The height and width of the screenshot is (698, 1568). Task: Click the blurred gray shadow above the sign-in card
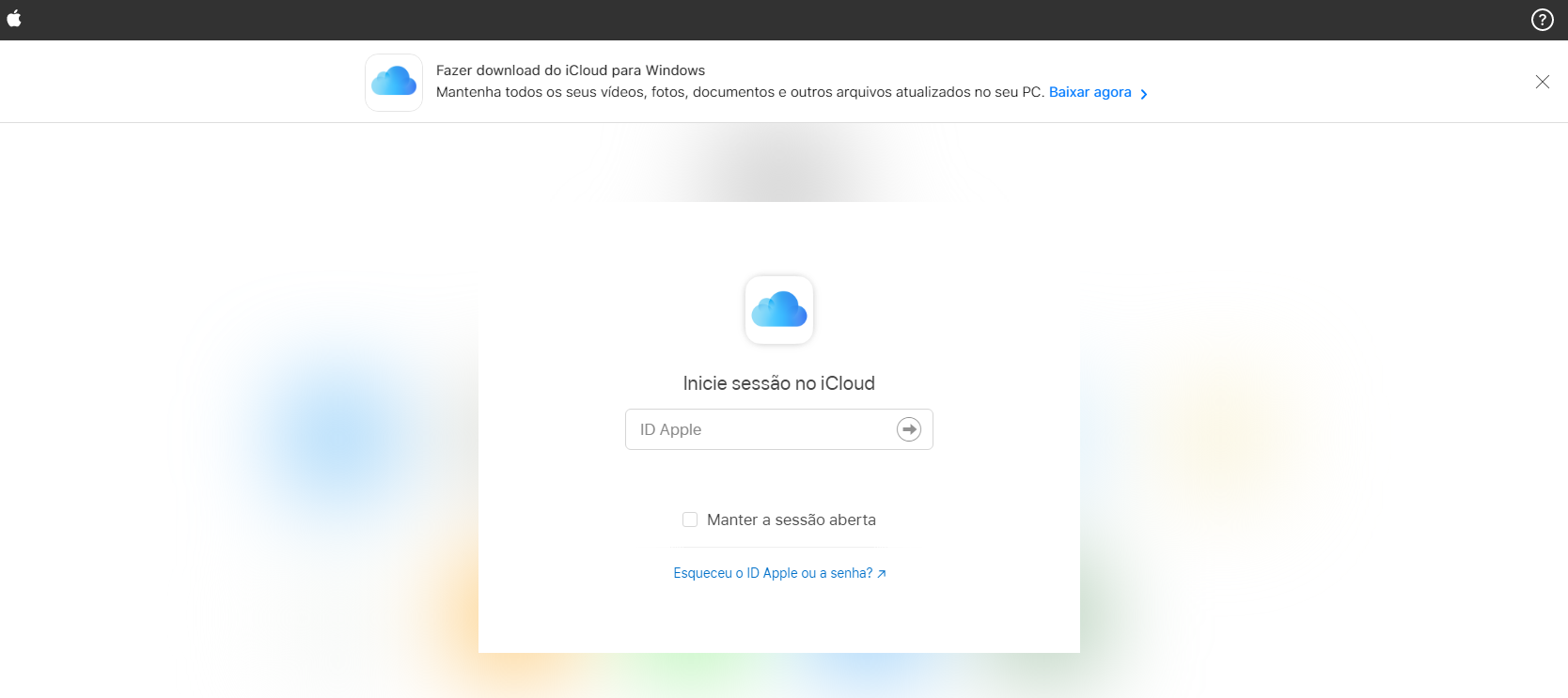pyautogui.click(x=780, y=164)
